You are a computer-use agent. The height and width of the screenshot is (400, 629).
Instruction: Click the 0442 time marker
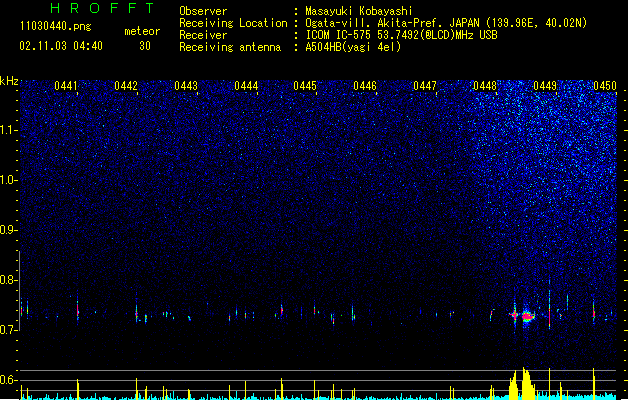pyautogui.click(x=126, y=86)
